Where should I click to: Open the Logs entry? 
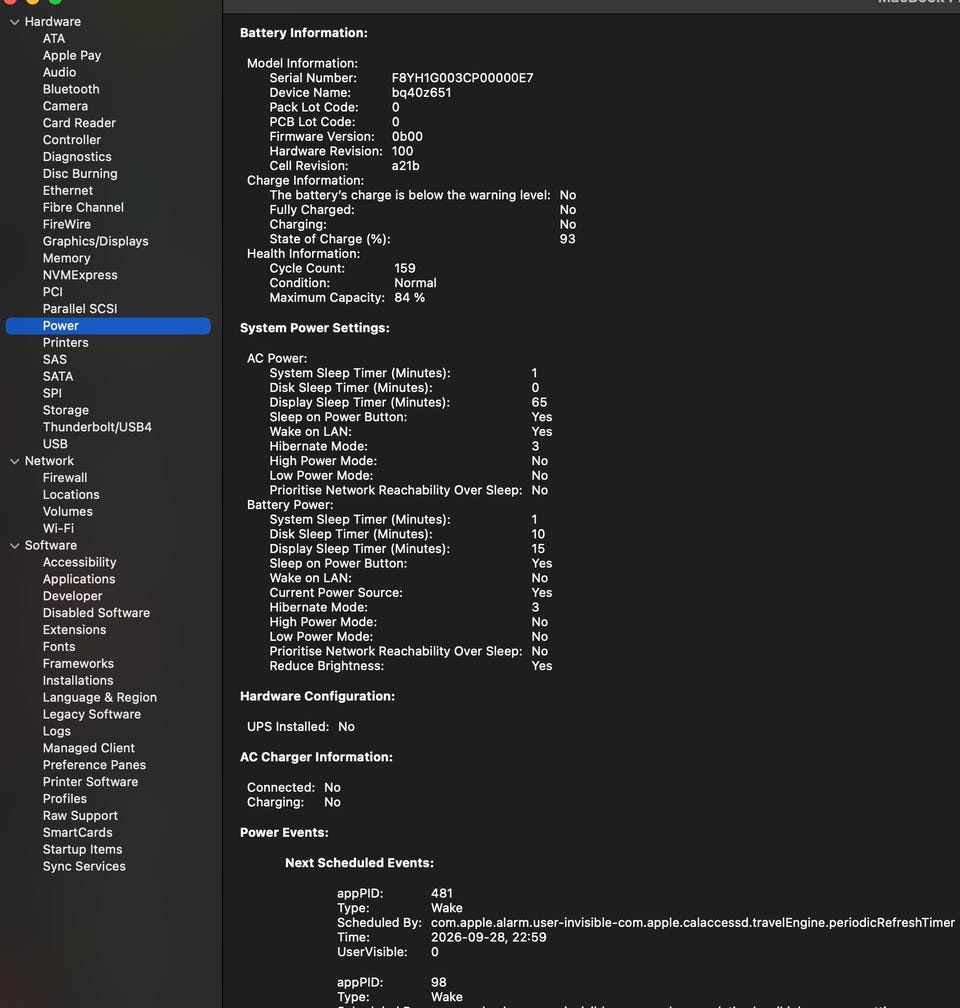click(x=57, y=732)
